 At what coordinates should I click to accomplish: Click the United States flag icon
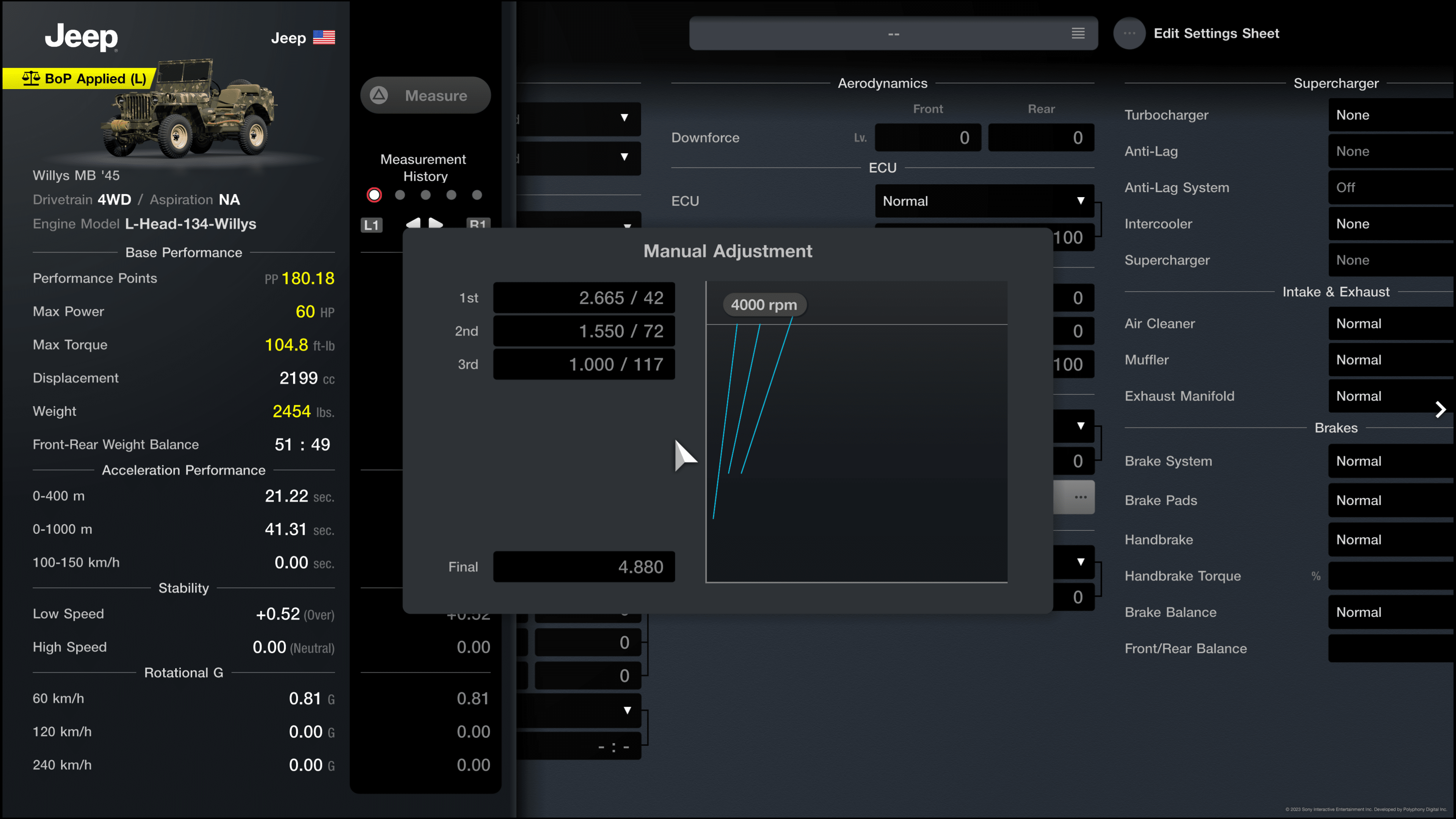pyautogui.click(x=324, y=37)
